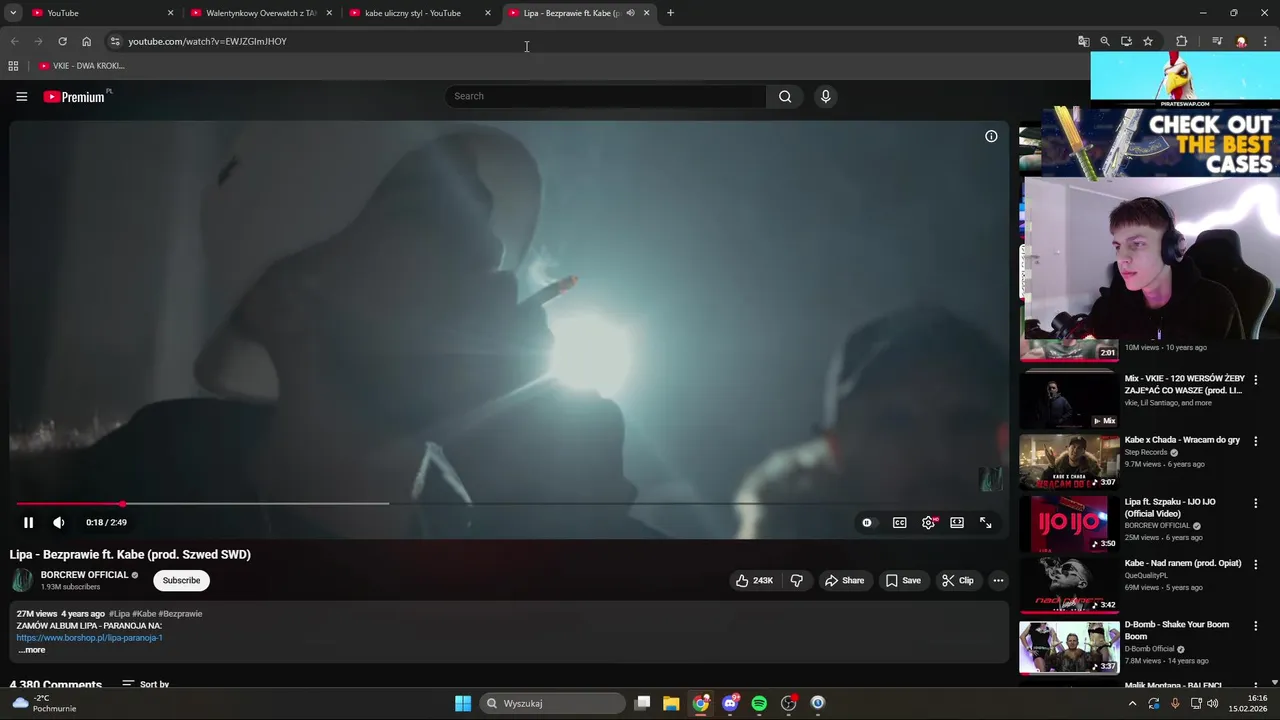Screen dimensions: 1280x720
Task: Open the tab search dropdown arrow
Action: pos(13,13)
